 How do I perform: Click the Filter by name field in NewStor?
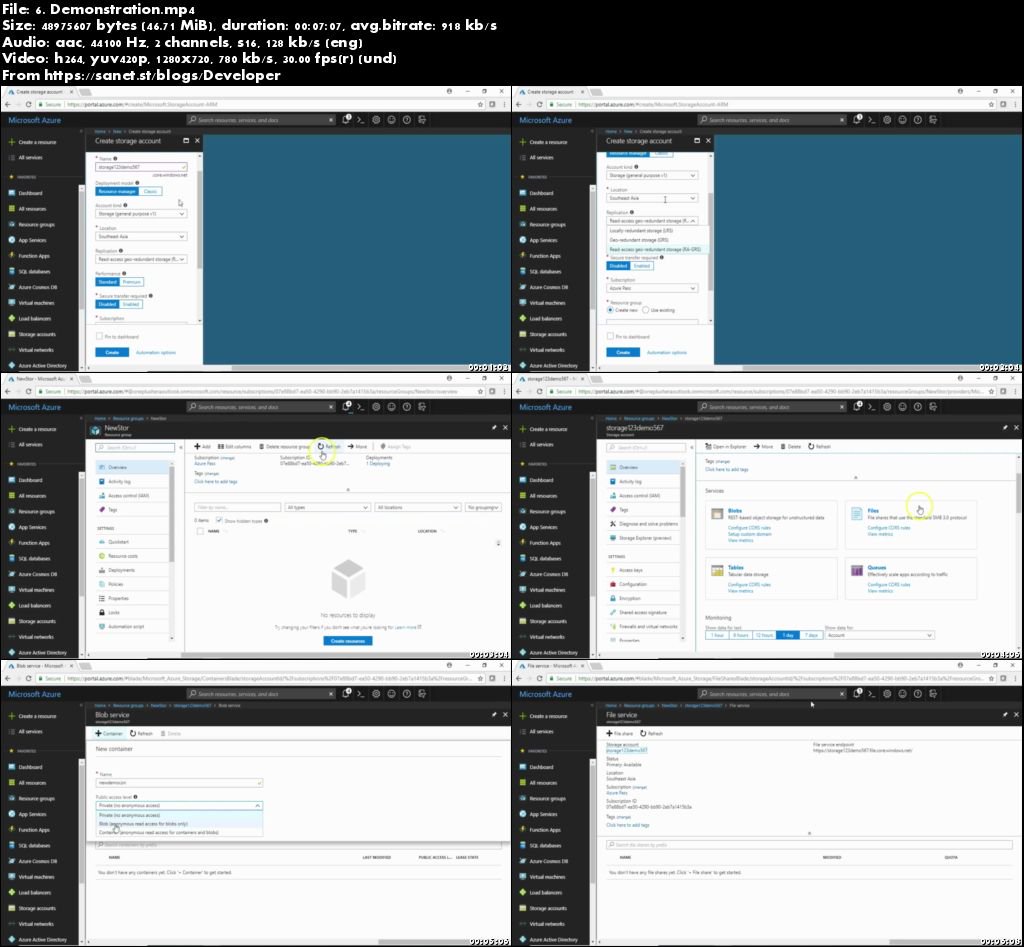click(238, 507)
